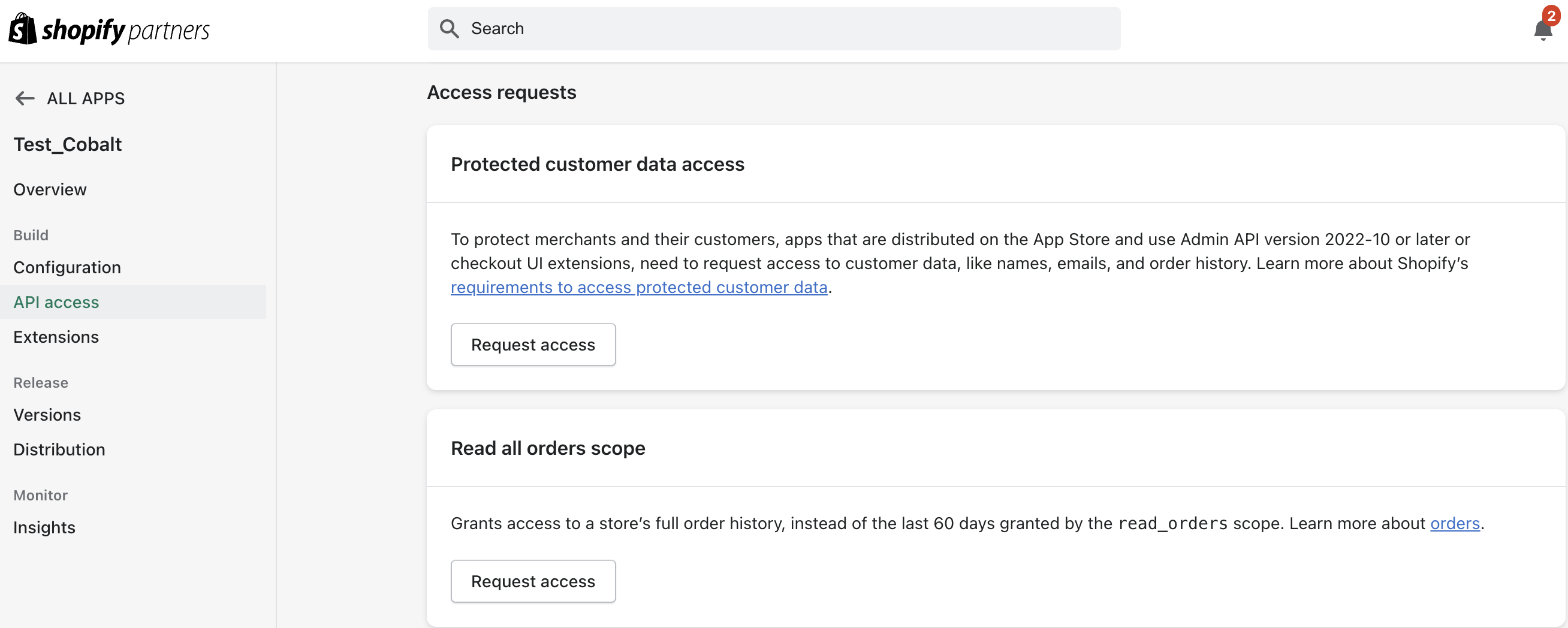
Task: Request access for Read all orders scope
Action: pyautogui.click(x=533, y=581)
